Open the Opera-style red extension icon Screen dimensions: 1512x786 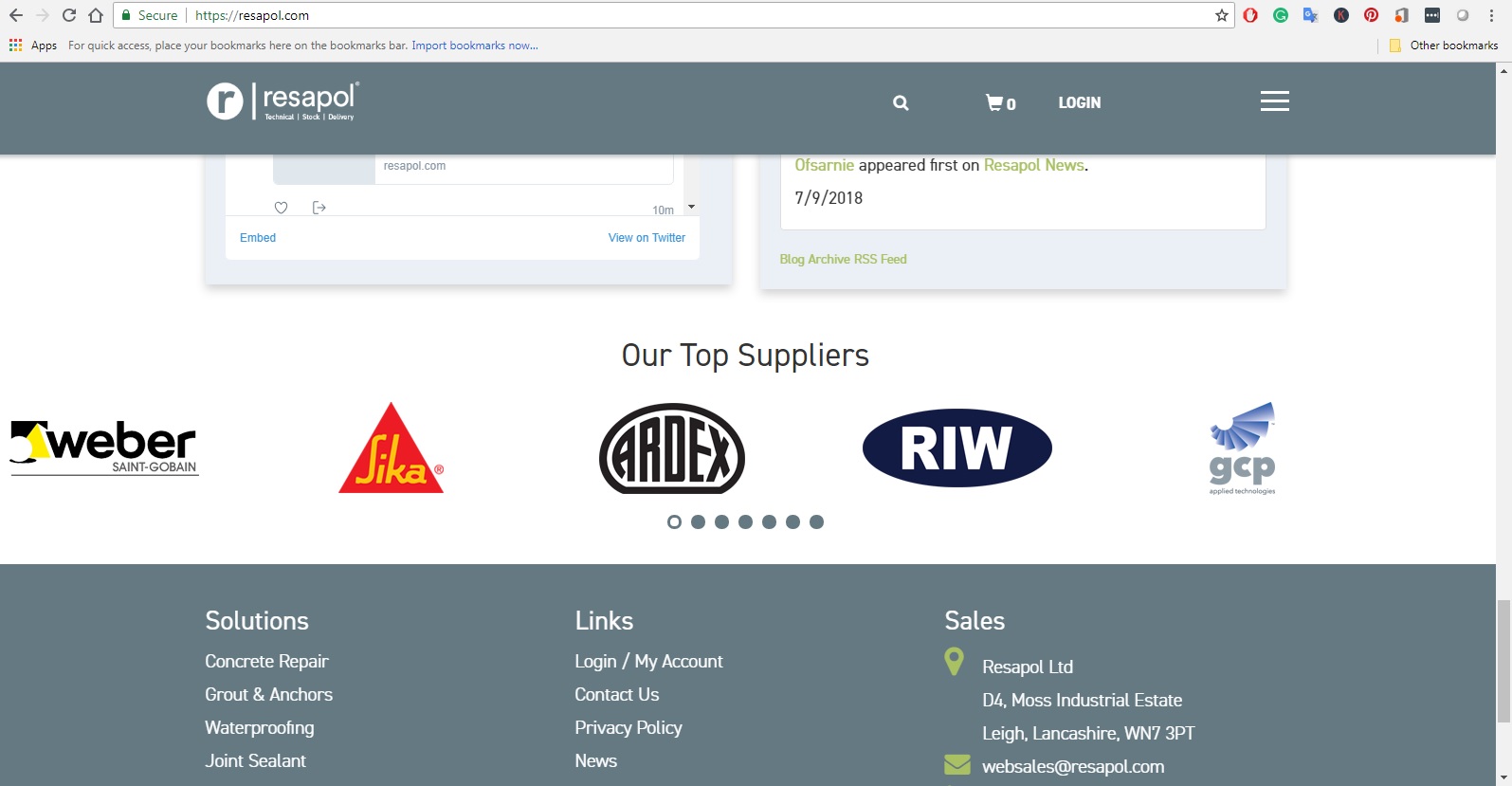1250,15
